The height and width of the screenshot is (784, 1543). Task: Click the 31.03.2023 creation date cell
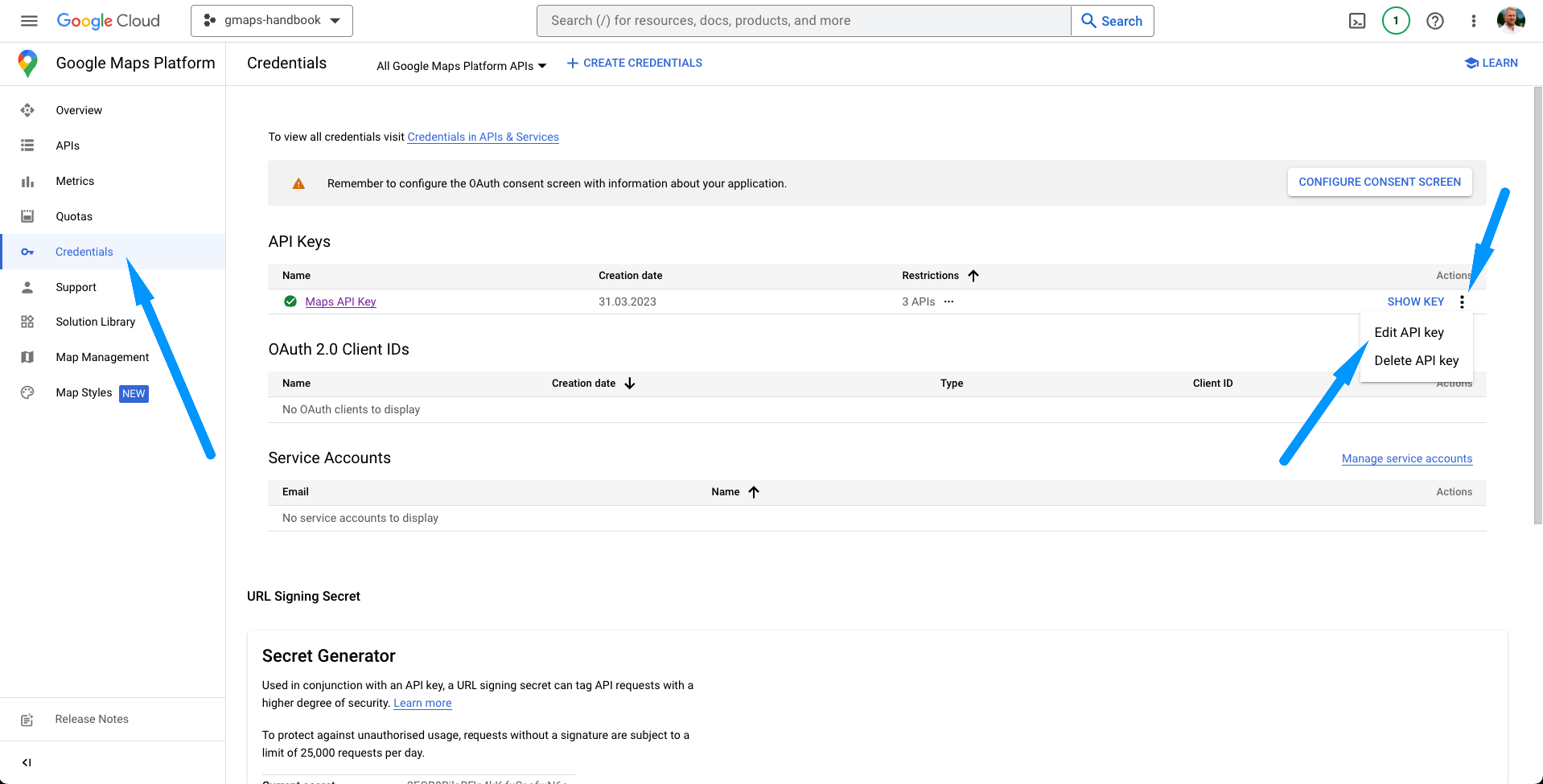[627, 302]
